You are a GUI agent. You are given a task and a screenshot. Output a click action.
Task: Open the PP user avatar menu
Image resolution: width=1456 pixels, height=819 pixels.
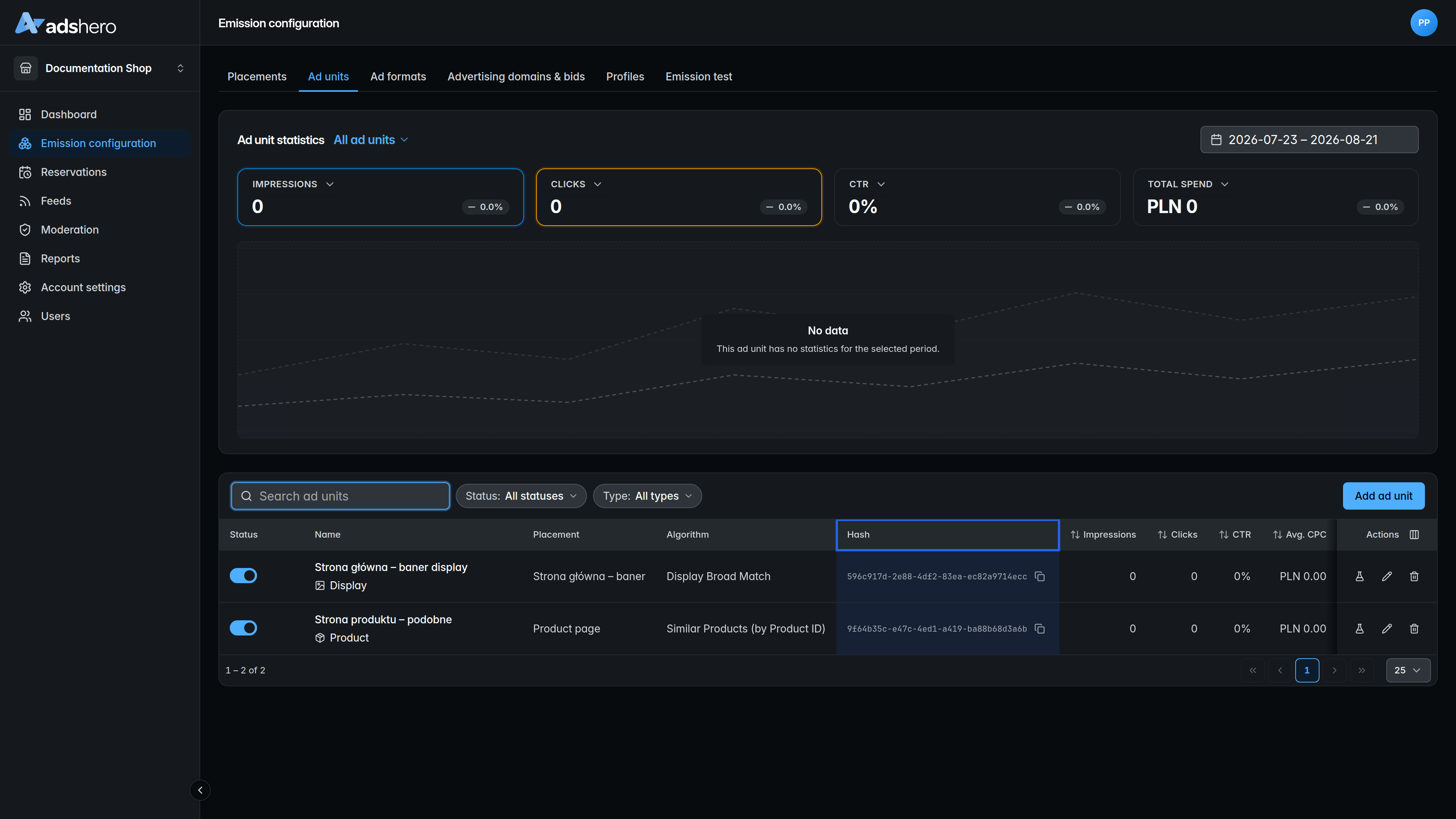(1423, 23)
